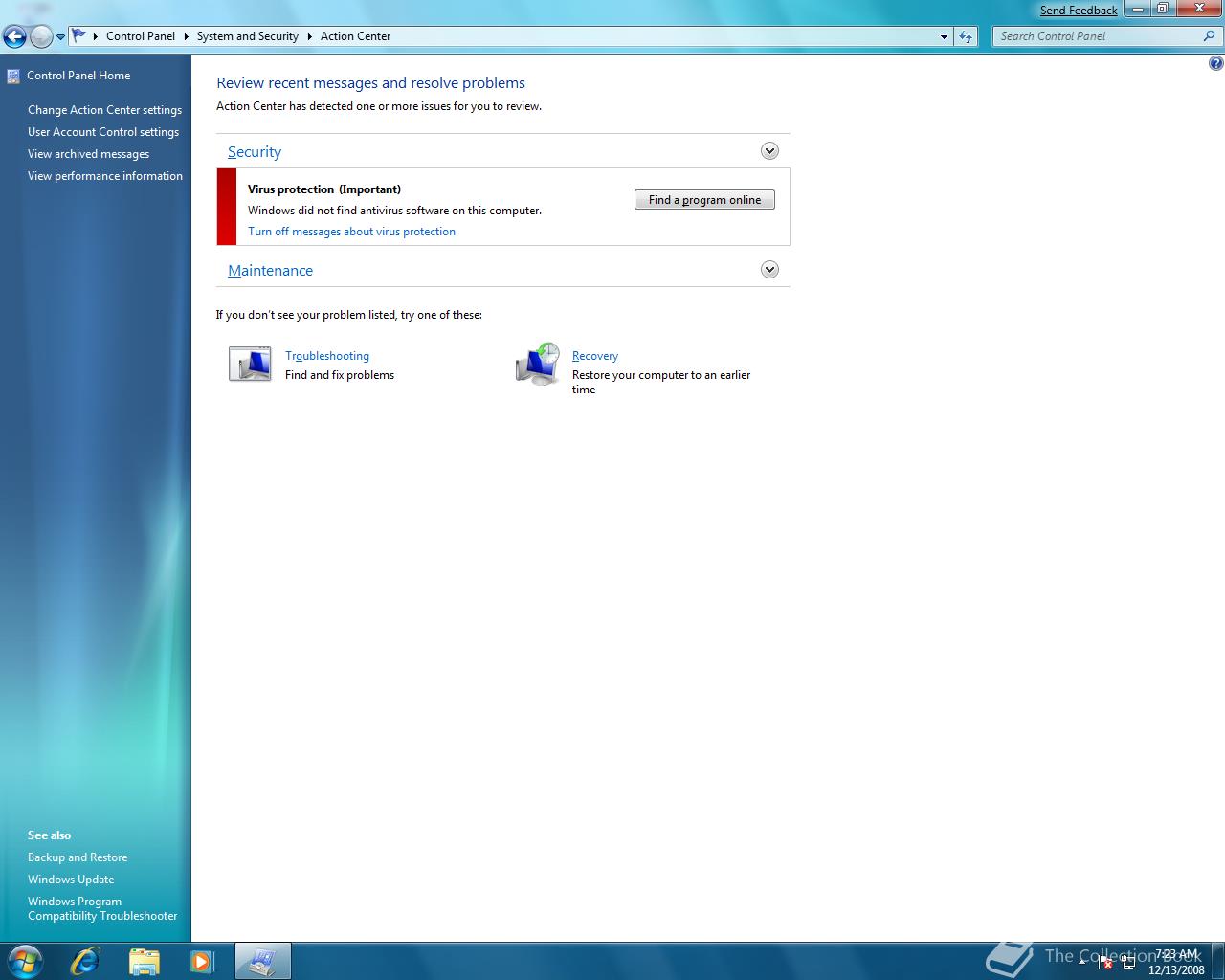This screenshot has height=980, width=1225.
Task: Select Action Center breadcrumb
Action: [355, 36]
